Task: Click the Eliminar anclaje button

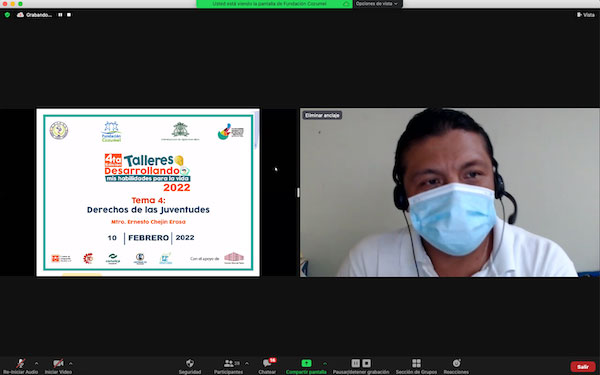Action: tap(322, 115)
